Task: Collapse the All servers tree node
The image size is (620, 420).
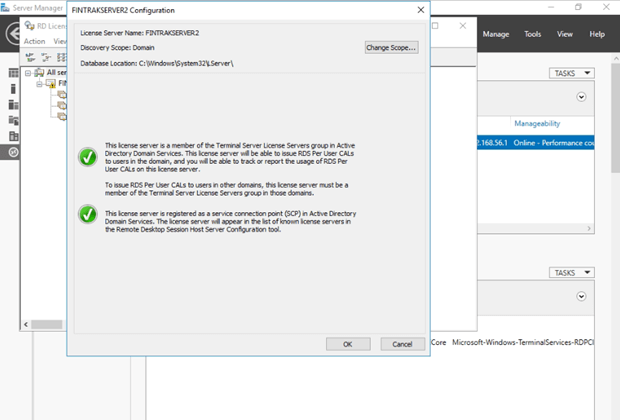Action: tap(28, 73)
